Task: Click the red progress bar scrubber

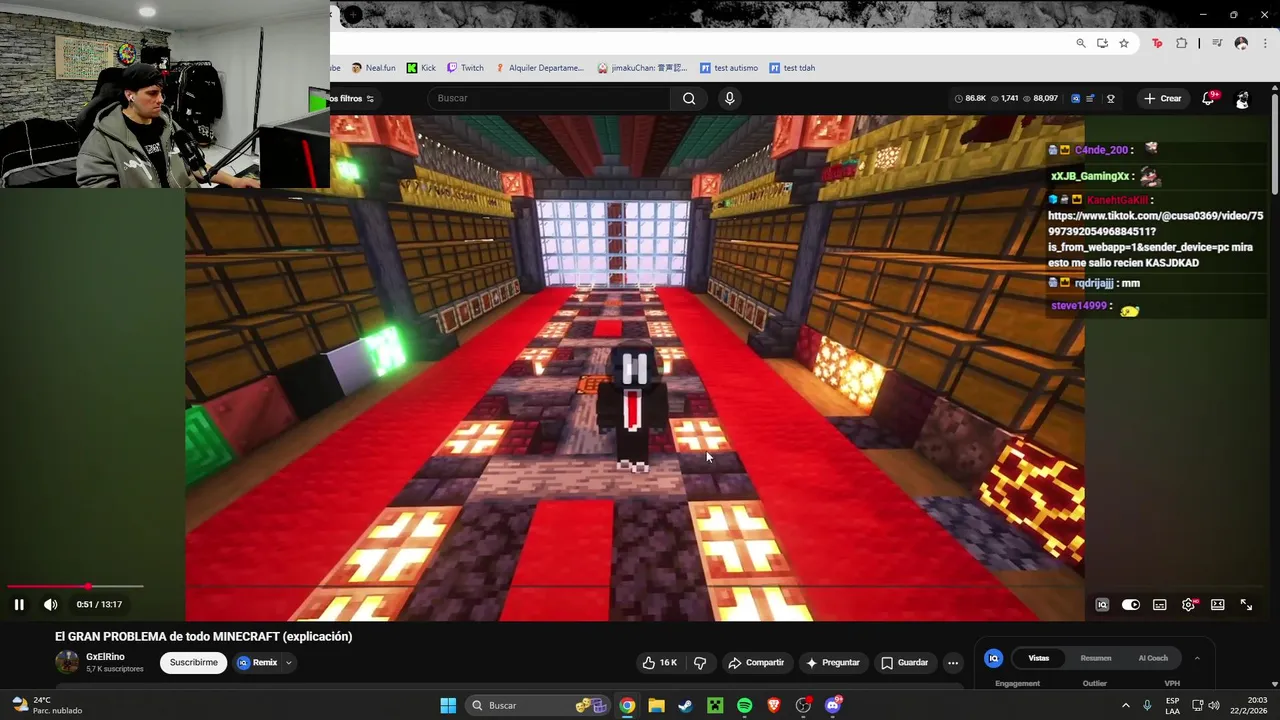Action: point(88,587)
